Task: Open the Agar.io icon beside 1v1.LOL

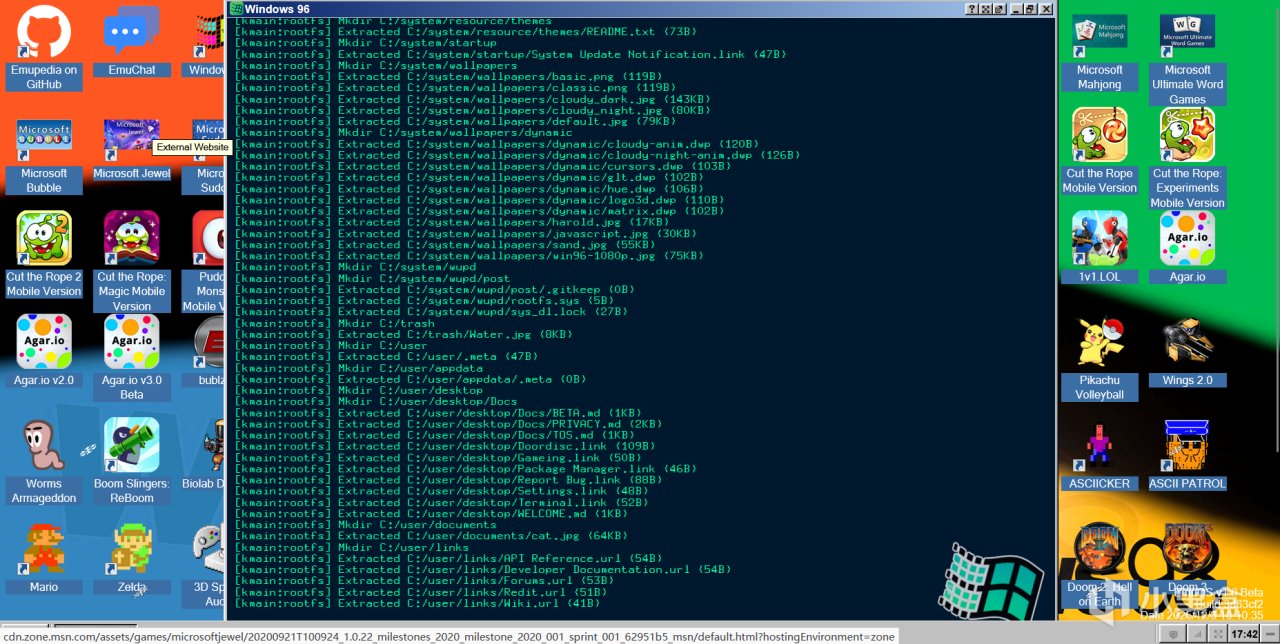Action: point(1187,247)
